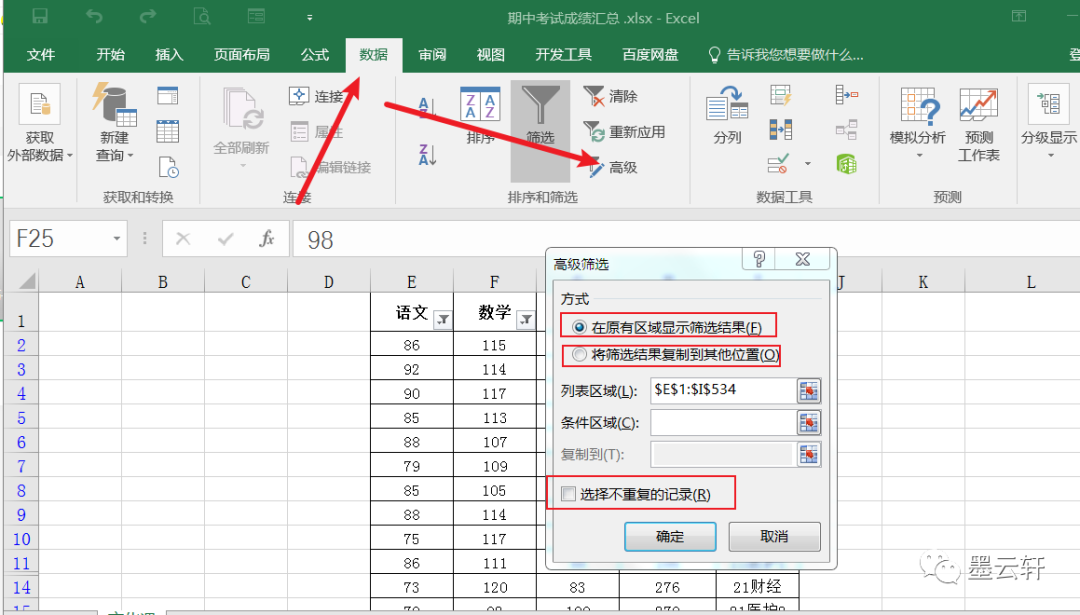Image resolution: width=1080 pixels, height=615 pixels.
Task: Select row 5 header
Action: (x=21, y=417)
